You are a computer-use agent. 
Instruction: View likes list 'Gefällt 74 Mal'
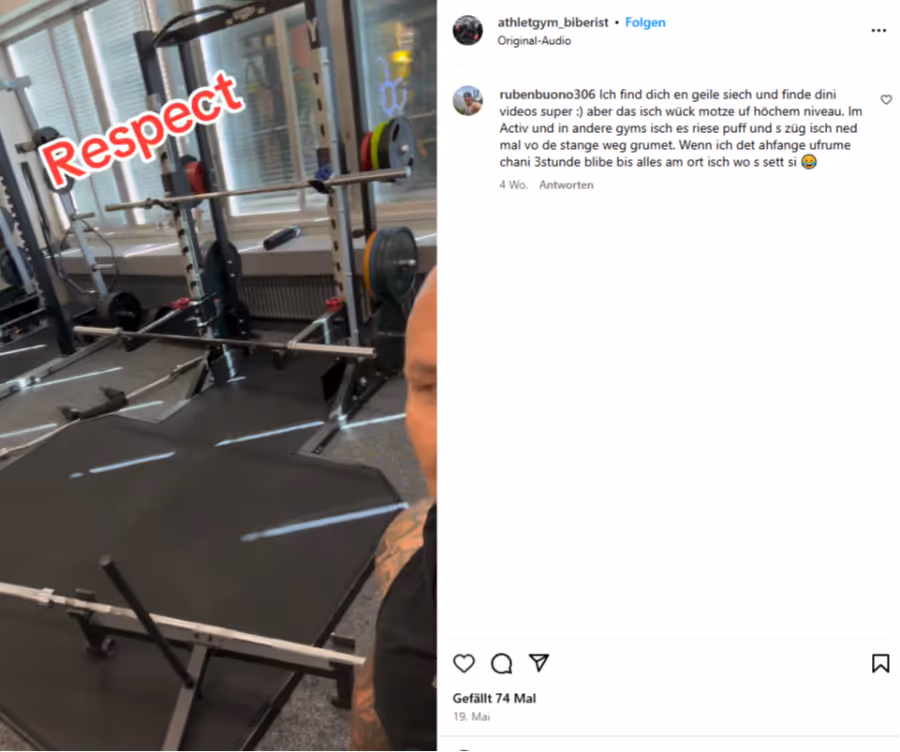click(x=494, y=699)
